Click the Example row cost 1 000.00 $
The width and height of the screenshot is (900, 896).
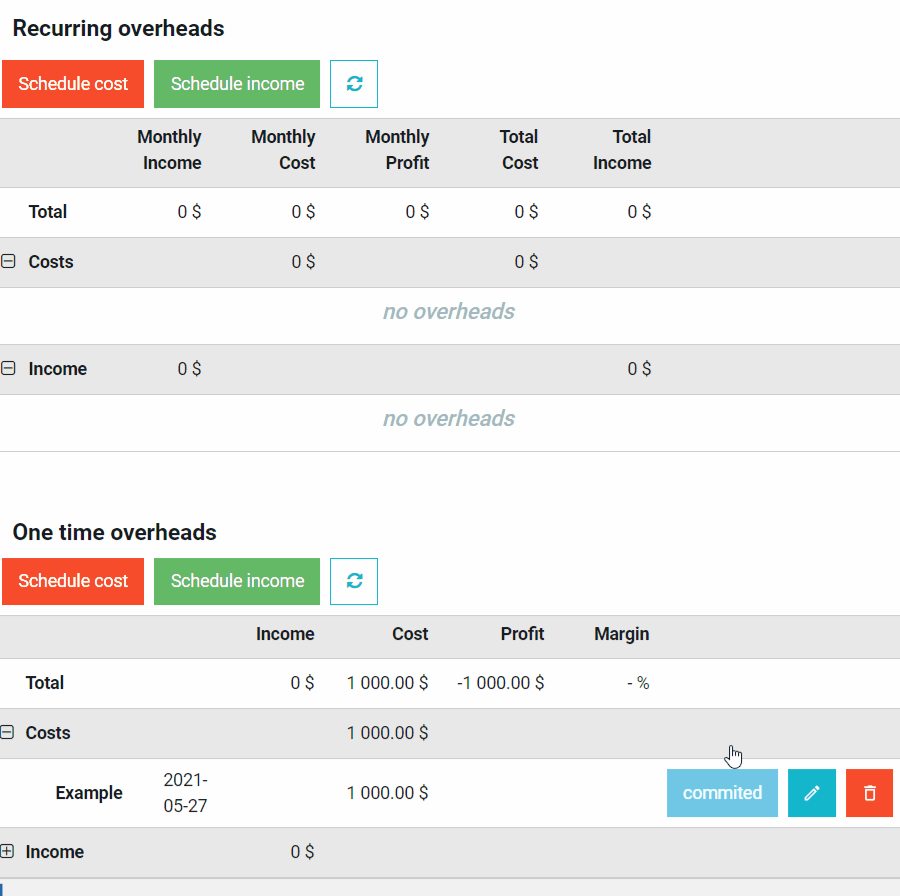coord(387,793)
